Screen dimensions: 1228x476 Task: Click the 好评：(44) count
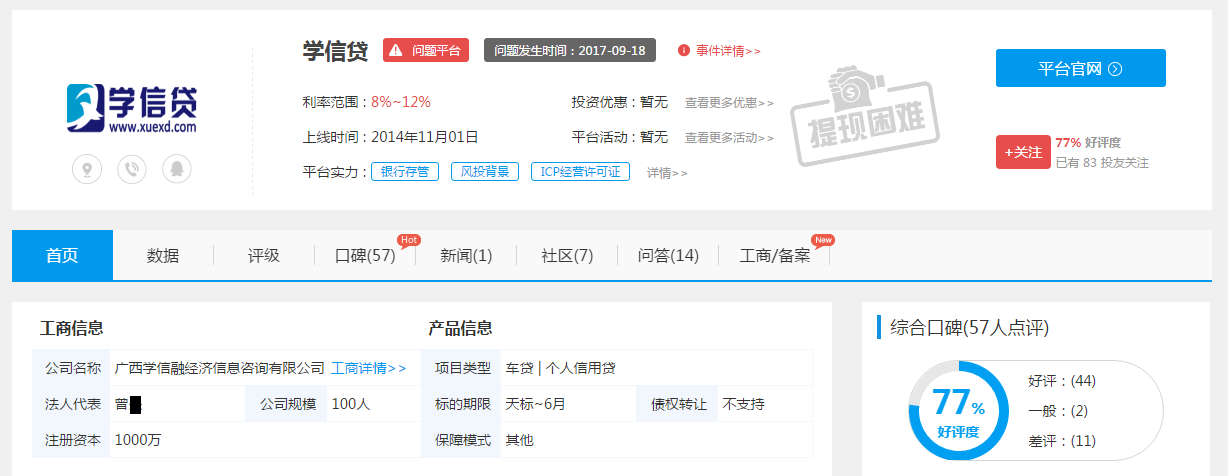1062,381
